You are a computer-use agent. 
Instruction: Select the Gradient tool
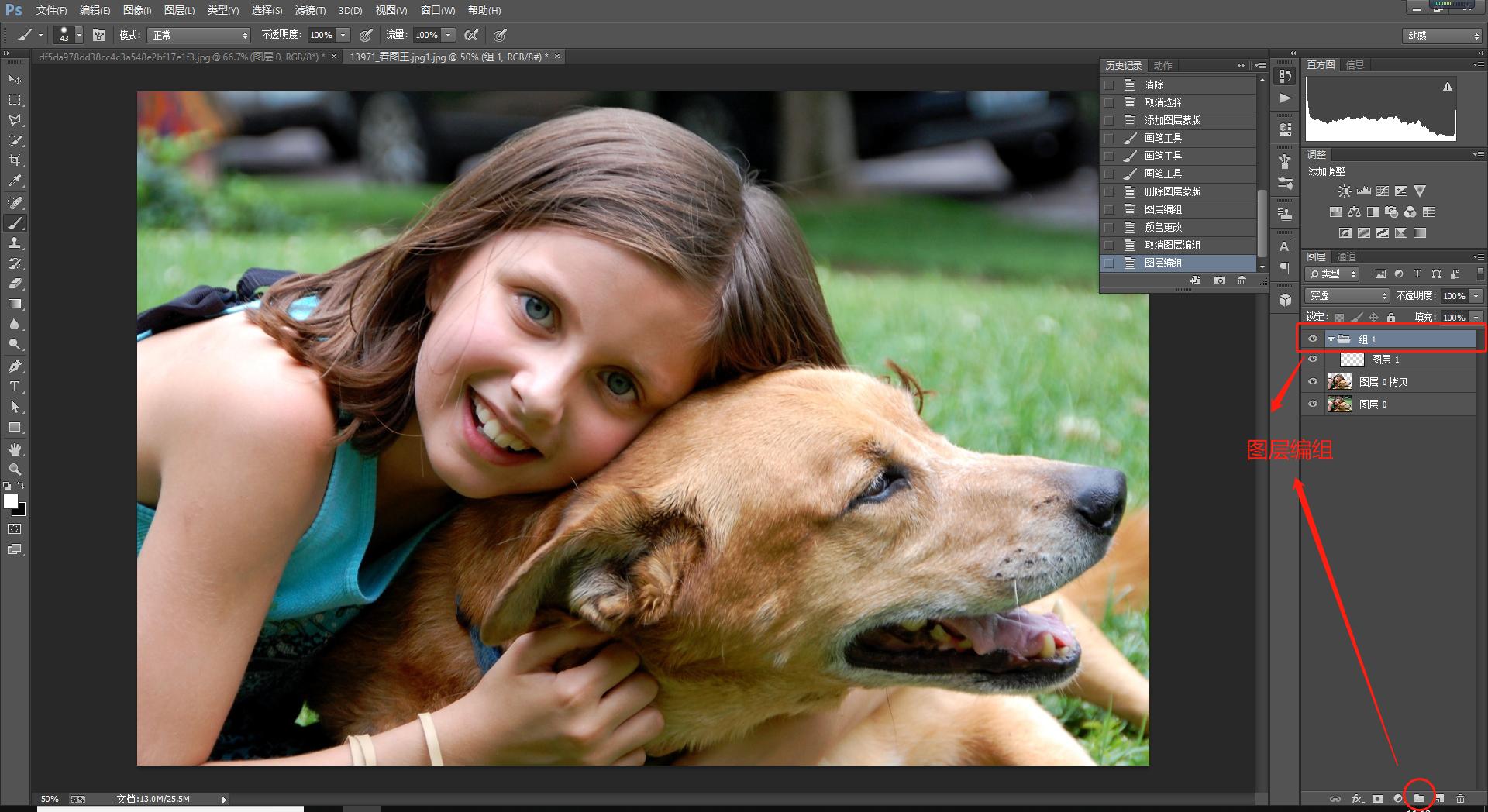click(x=15, y=304)
